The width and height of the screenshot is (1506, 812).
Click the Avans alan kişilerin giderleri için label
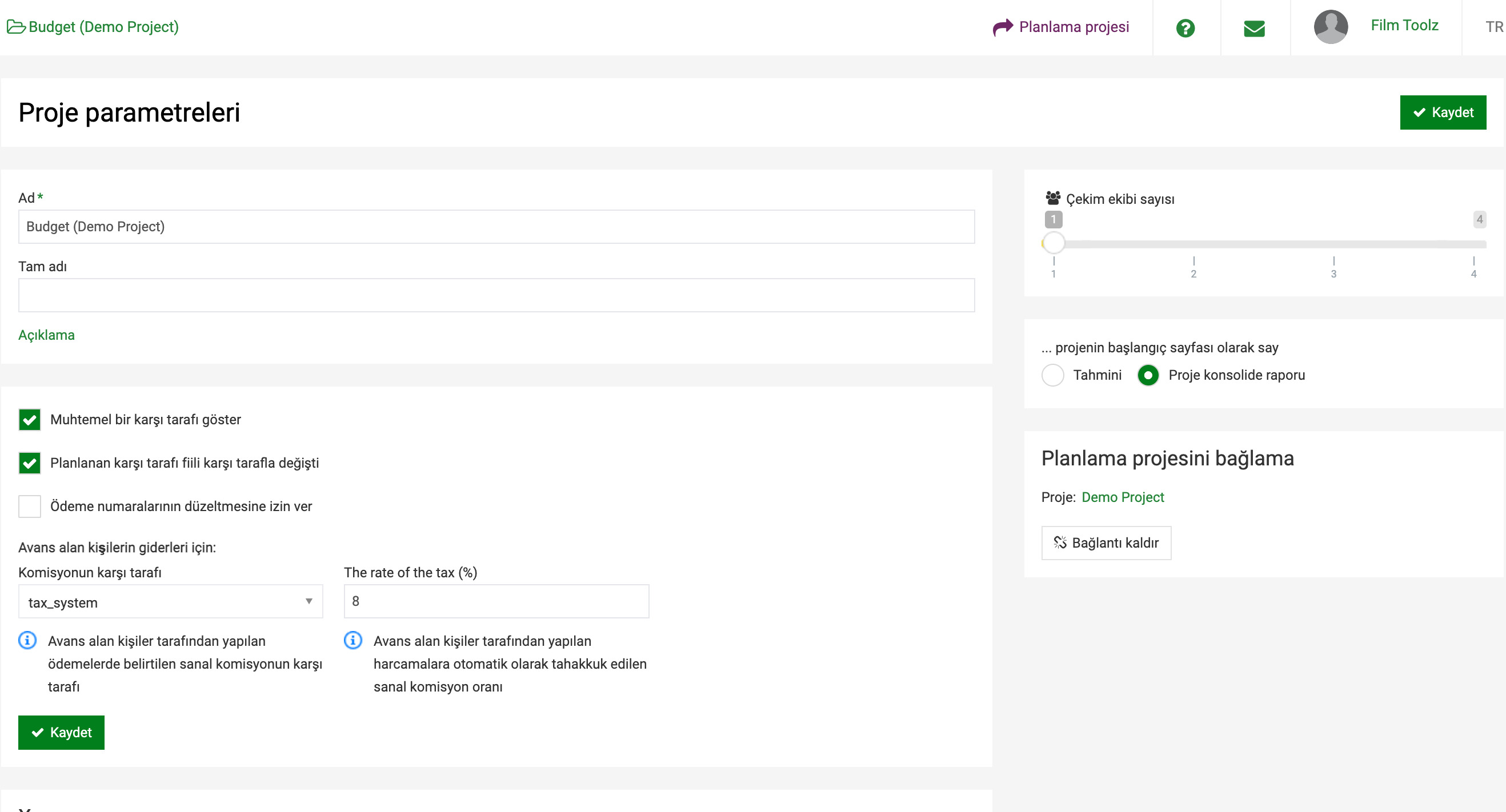(117, 548)
